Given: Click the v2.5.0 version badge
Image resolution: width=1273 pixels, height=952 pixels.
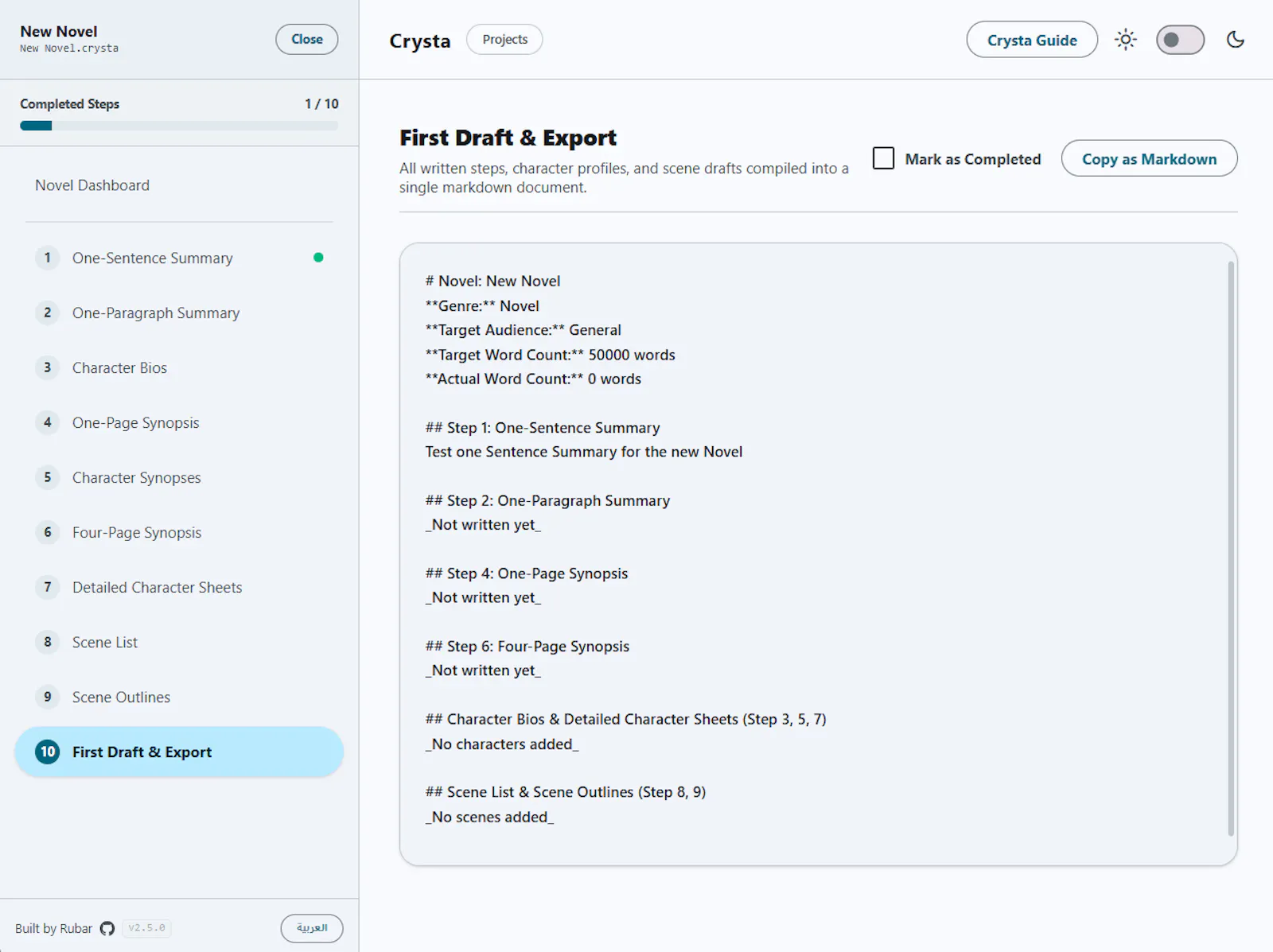Looking at the screenshot, I should point(147,928).
